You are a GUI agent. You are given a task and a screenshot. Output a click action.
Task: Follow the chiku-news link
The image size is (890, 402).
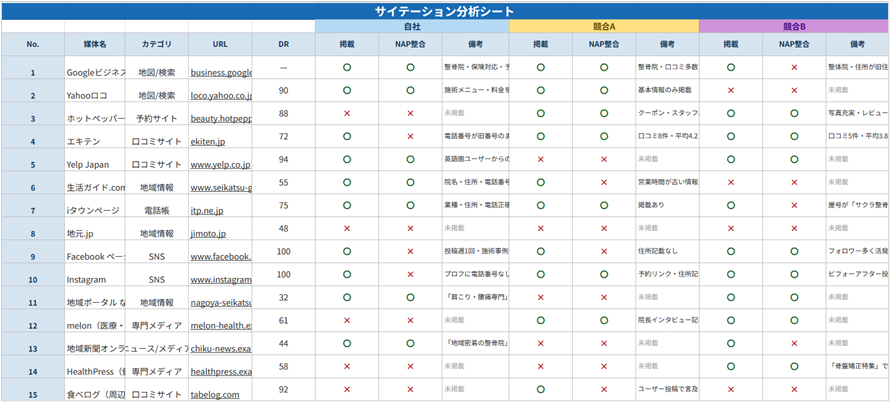click(221, 349)
